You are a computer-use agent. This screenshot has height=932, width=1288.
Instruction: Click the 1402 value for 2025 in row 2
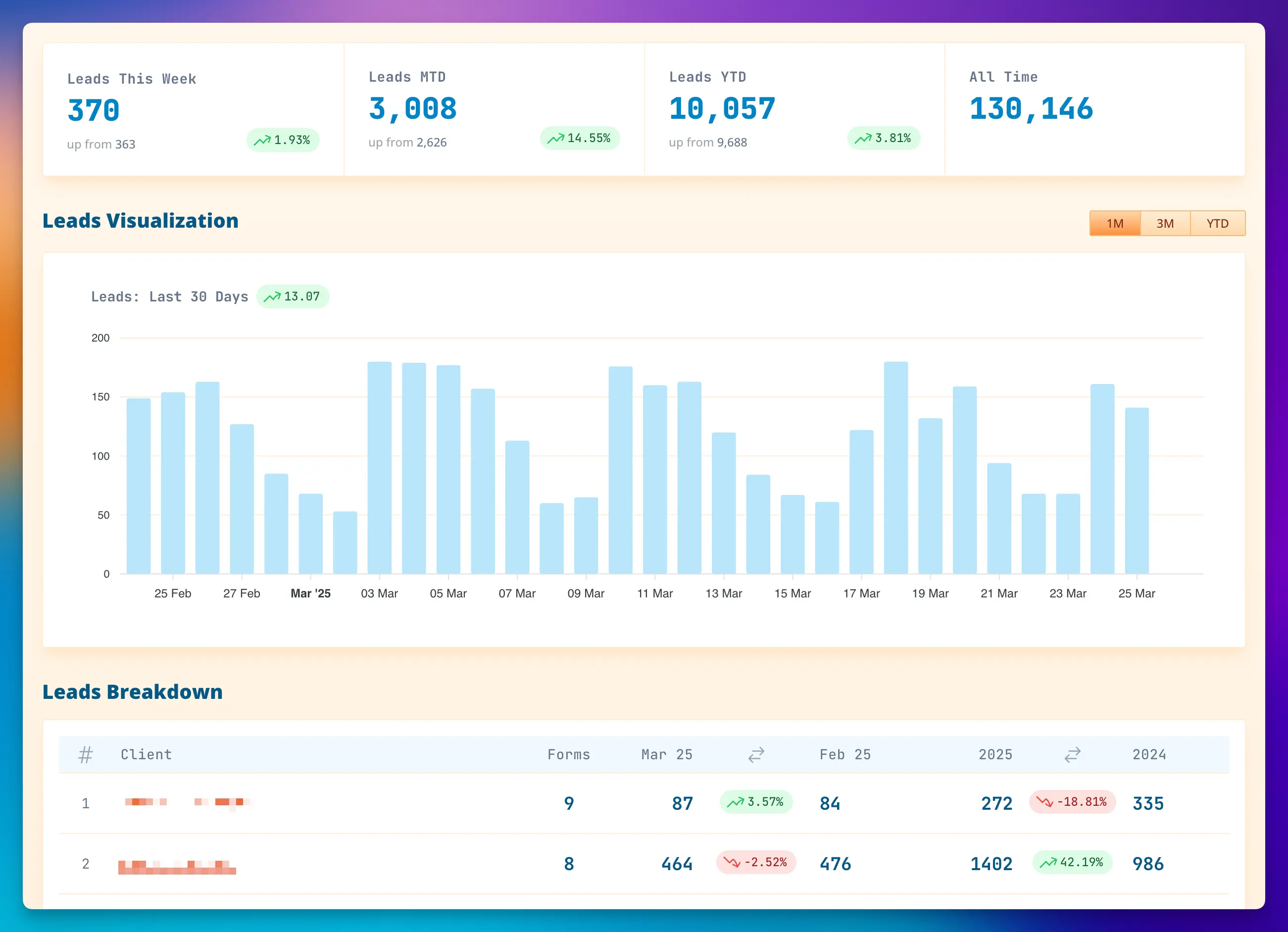pyautogui.click(x=991, y=864)
